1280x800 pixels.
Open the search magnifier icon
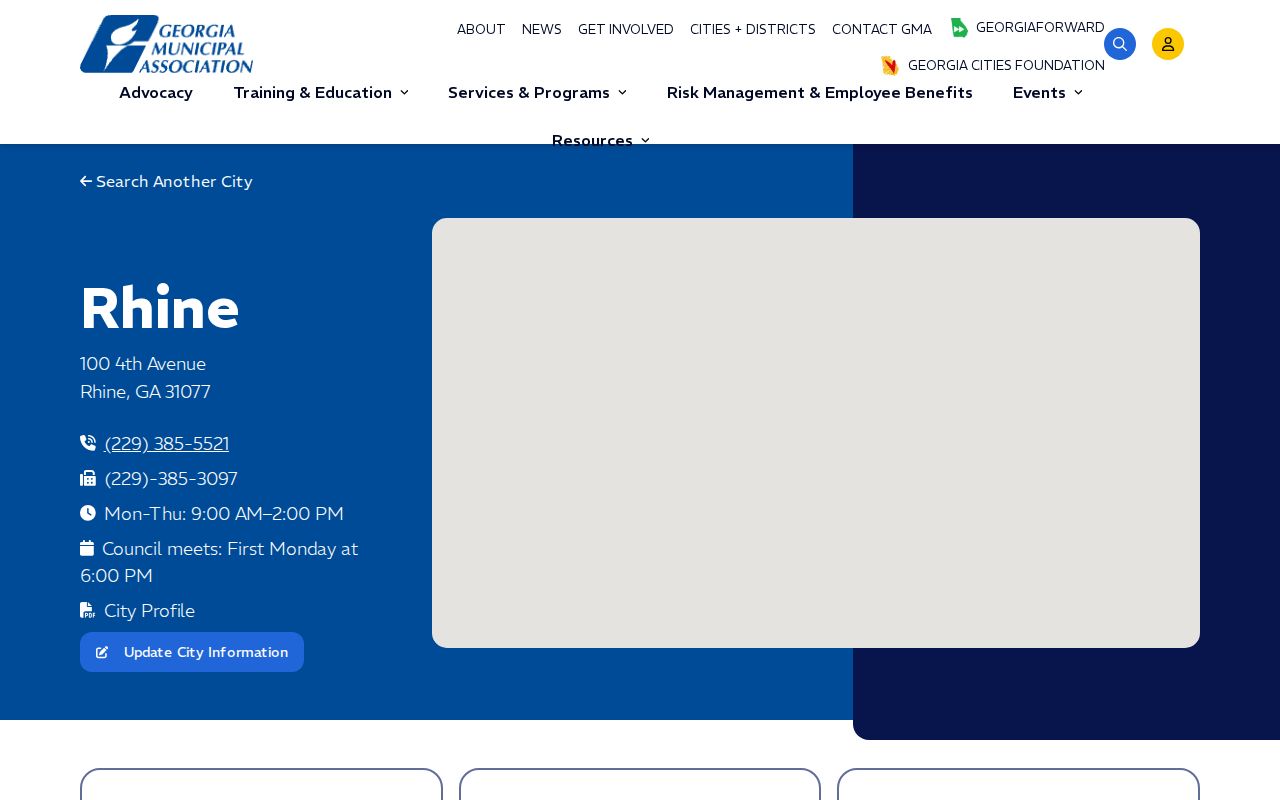click(1119, 44)
